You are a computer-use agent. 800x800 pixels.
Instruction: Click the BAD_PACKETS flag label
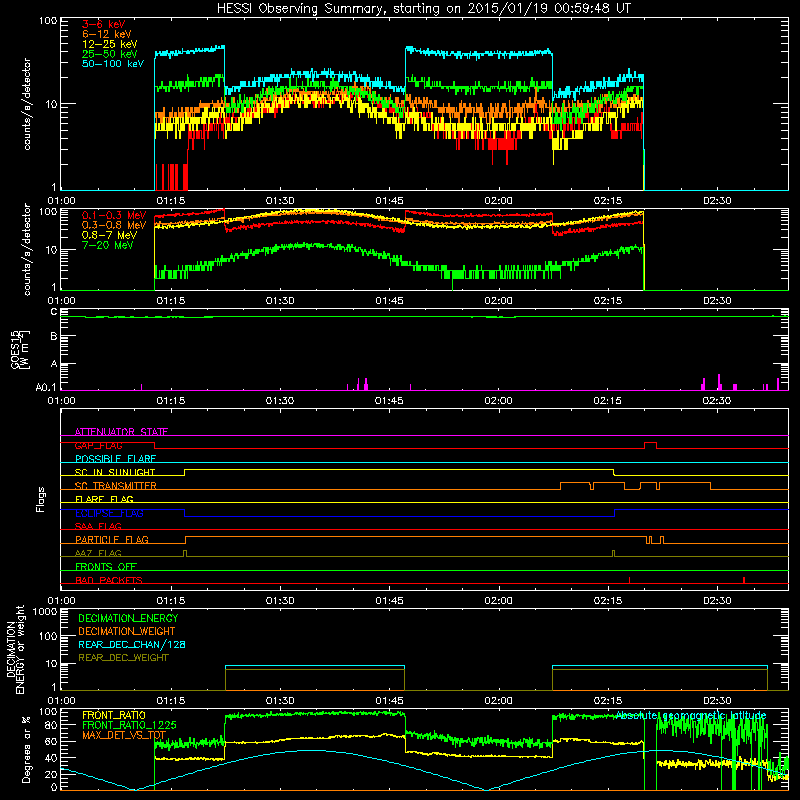pos(109,580)
